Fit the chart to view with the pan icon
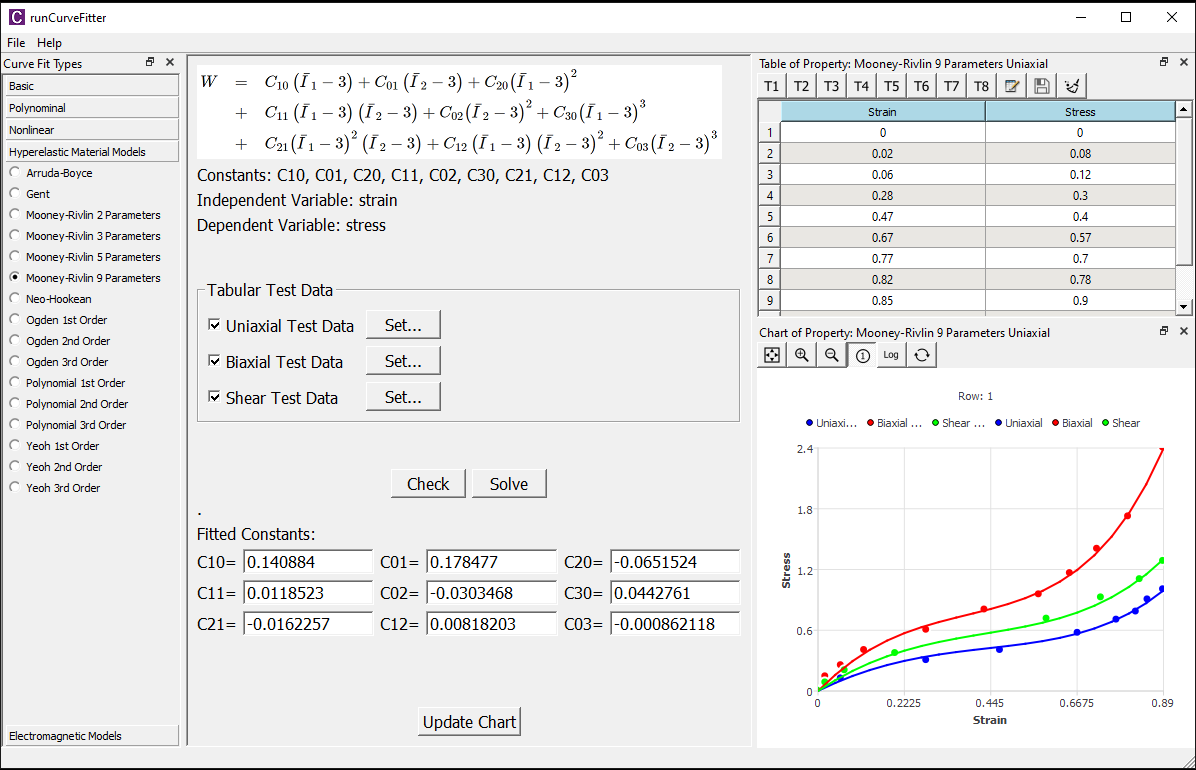 pos(769,354)
